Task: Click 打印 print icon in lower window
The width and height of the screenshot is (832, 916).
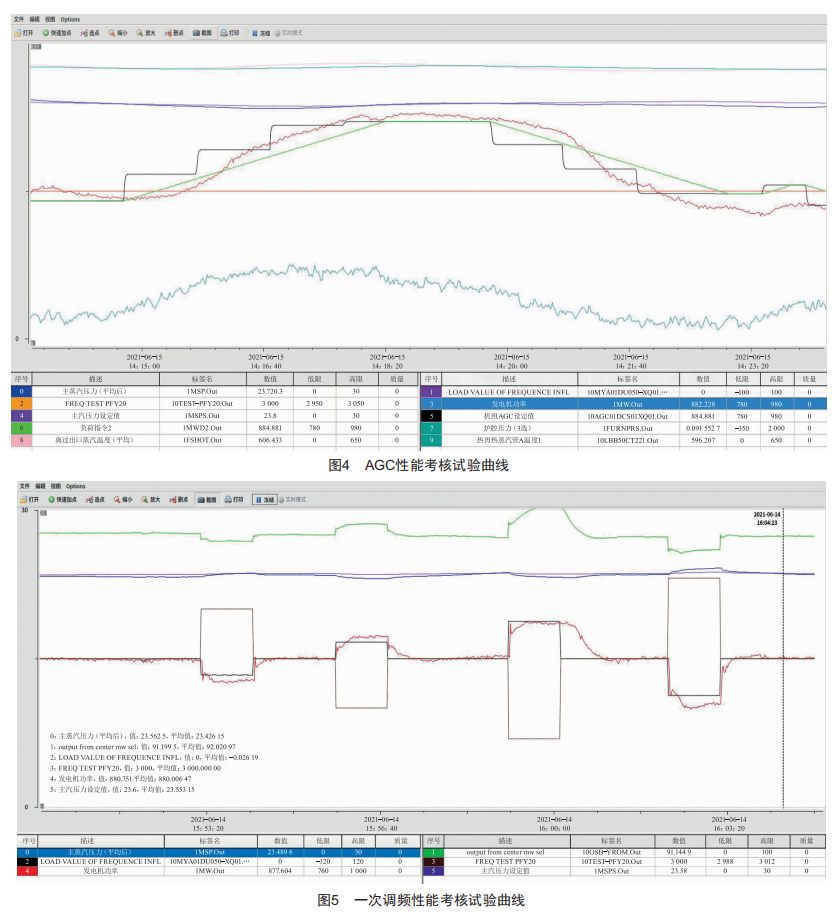Action: pos(233,499)
